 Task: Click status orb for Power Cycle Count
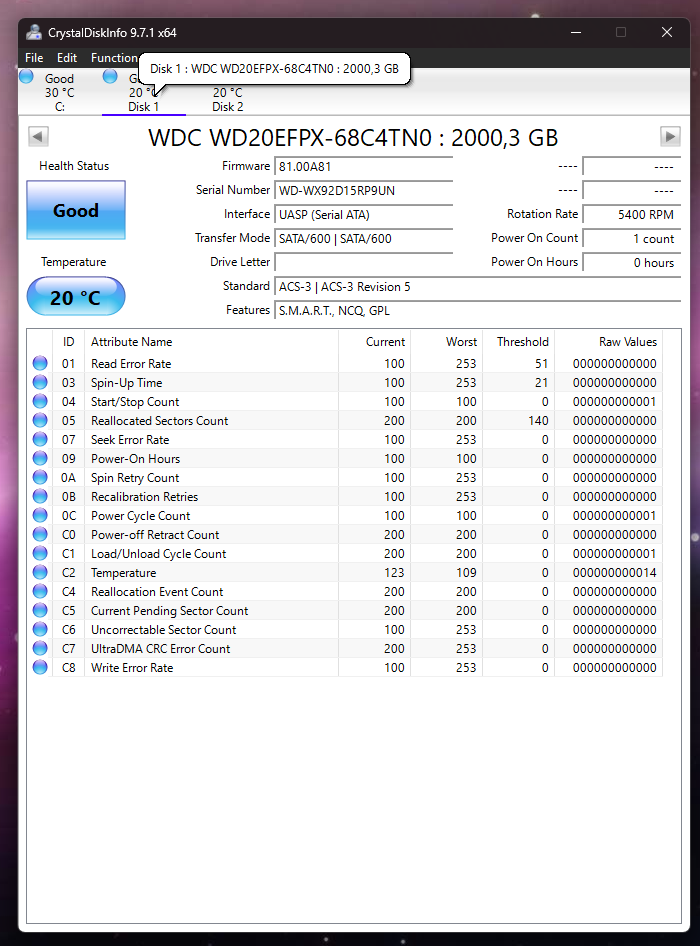pyautogui.click(x=40, y=515)
